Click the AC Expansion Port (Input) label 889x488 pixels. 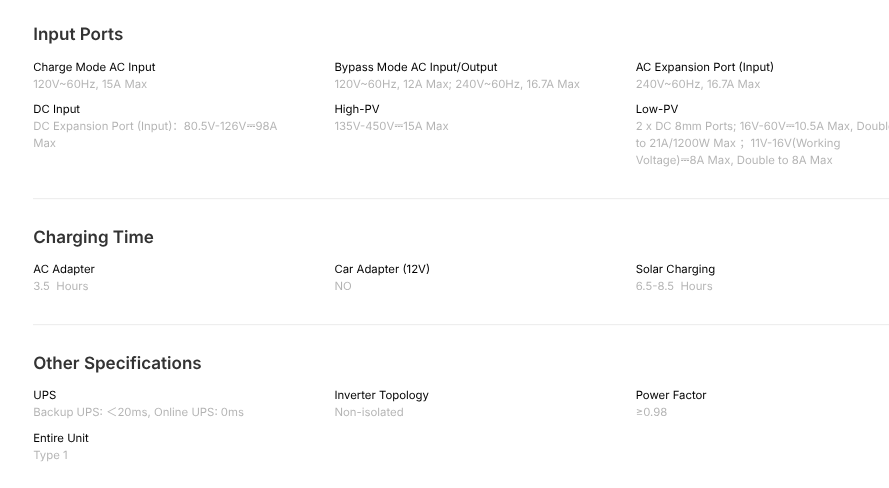tap(704, 67)
